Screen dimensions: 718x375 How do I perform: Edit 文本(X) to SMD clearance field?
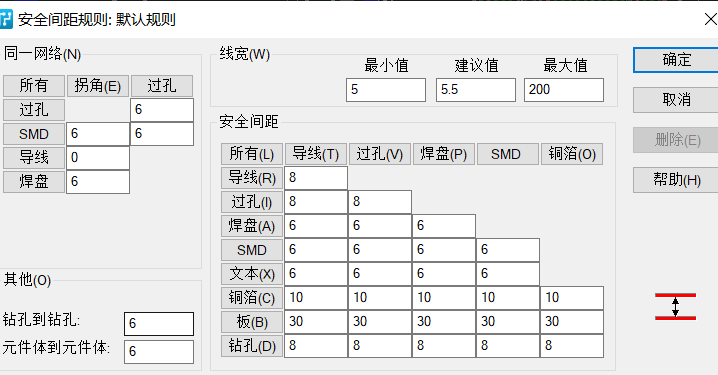coord(508,274)
